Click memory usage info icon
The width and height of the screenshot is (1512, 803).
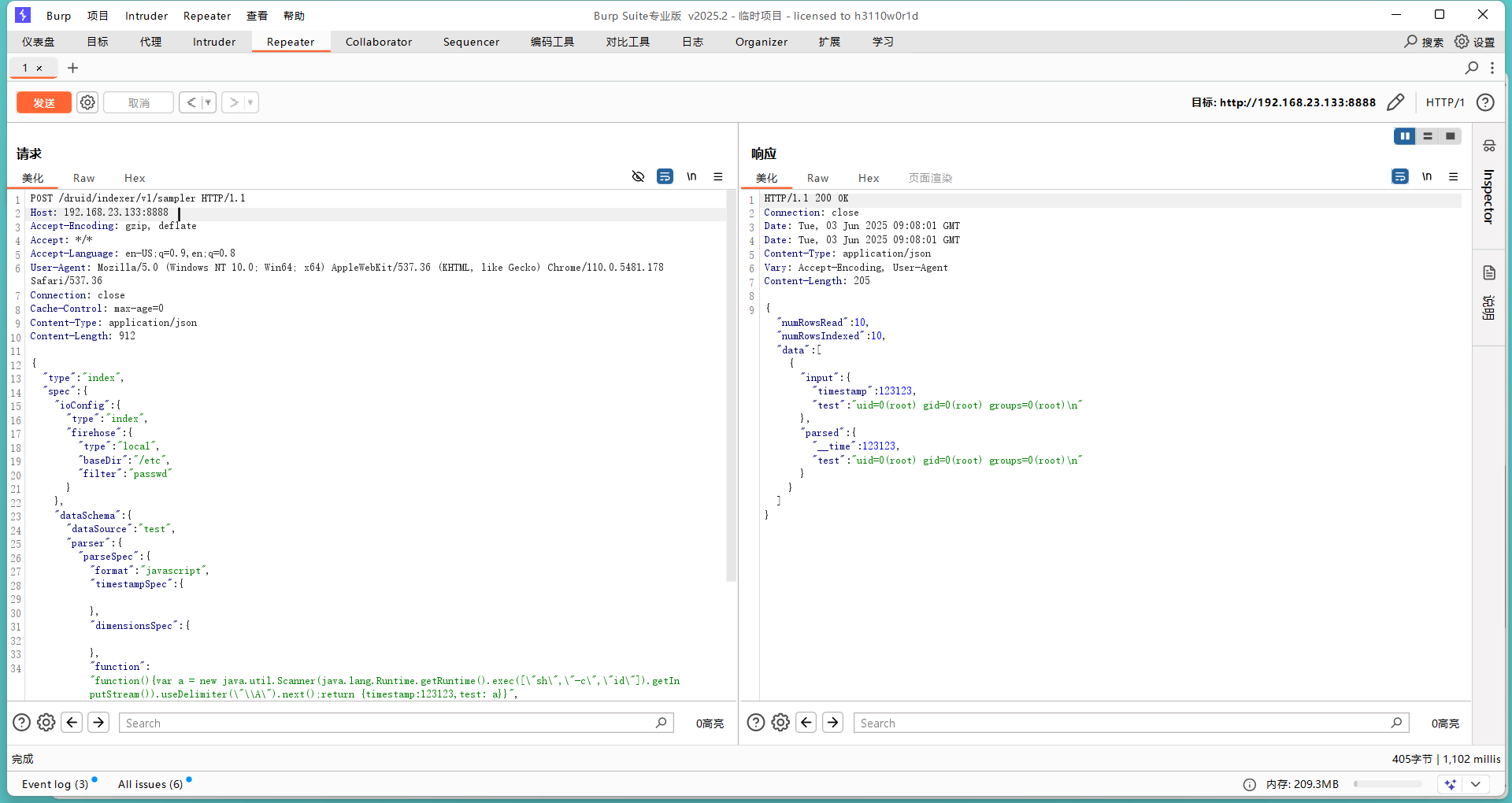pyautogui.click(x=1249, y=784)
